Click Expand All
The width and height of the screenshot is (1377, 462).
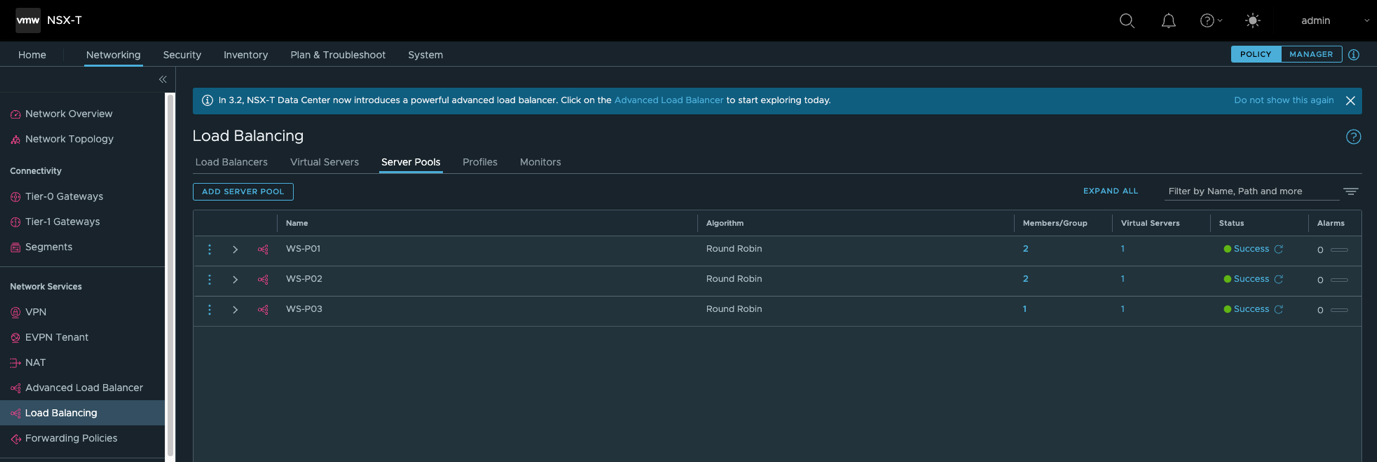tap(1110, 191)
